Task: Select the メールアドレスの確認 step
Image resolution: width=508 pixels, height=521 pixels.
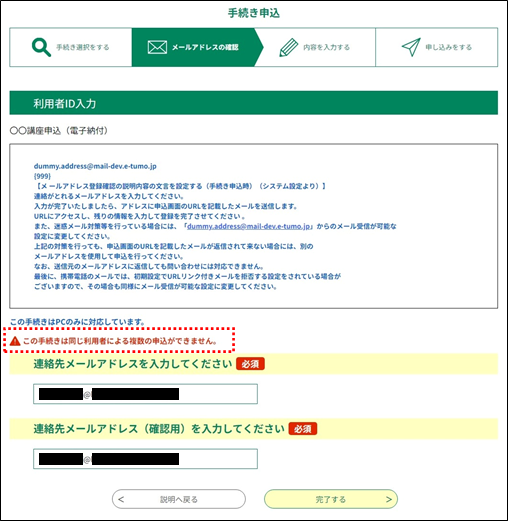Action: point(197,47)
